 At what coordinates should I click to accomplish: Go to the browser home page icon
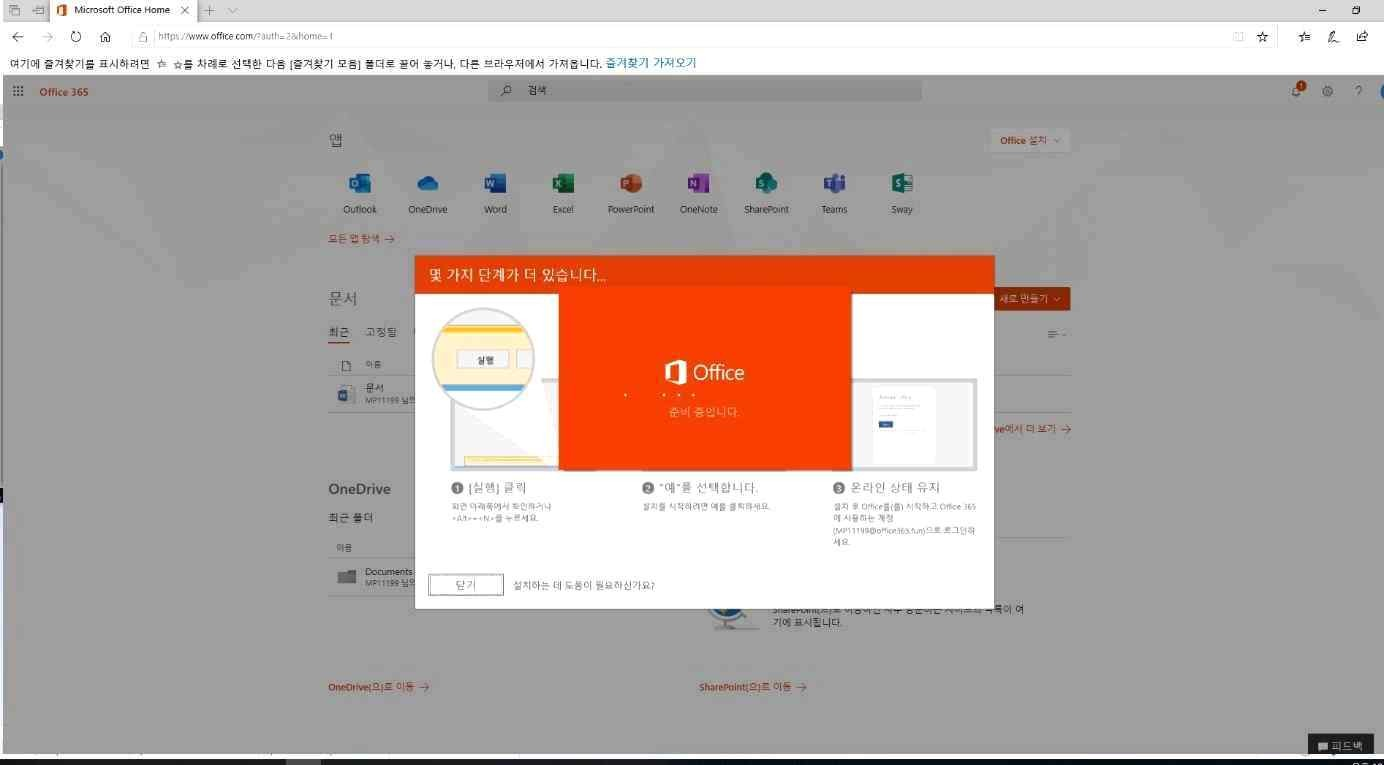pyautogui.click(x=105, y=36)
